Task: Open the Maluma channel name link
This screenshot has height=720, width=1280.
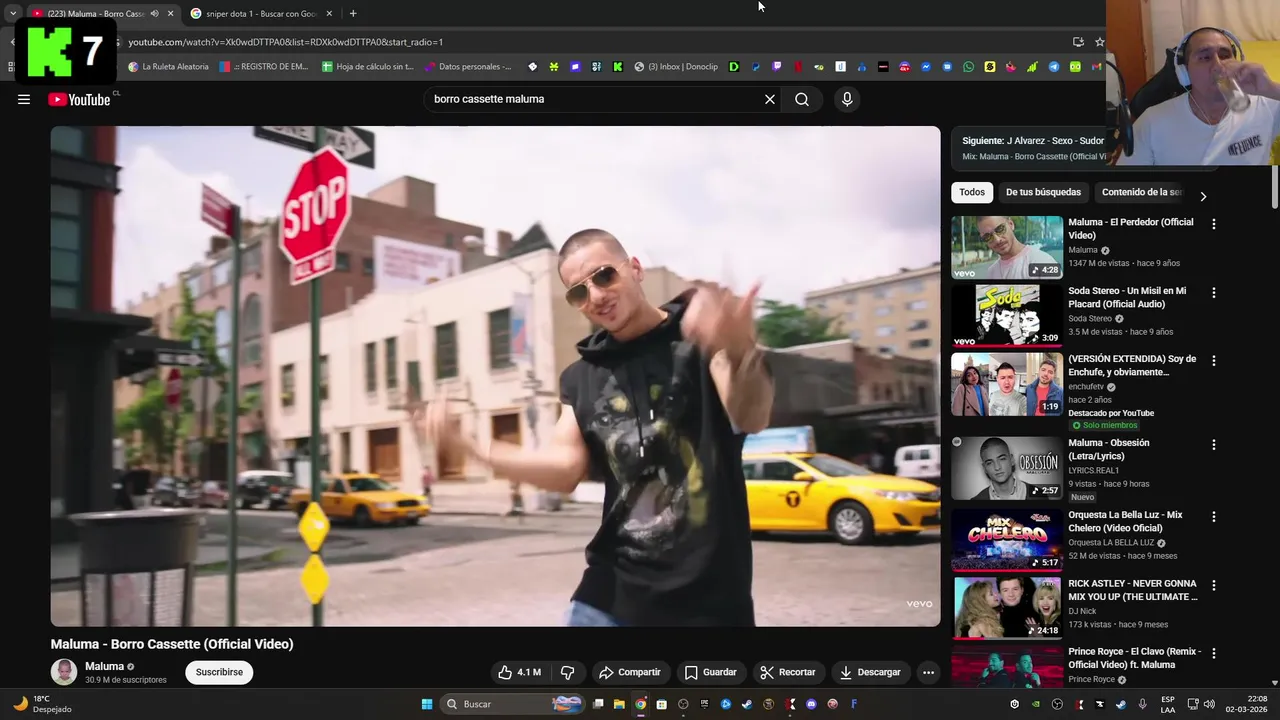Action: coord(104,666)
